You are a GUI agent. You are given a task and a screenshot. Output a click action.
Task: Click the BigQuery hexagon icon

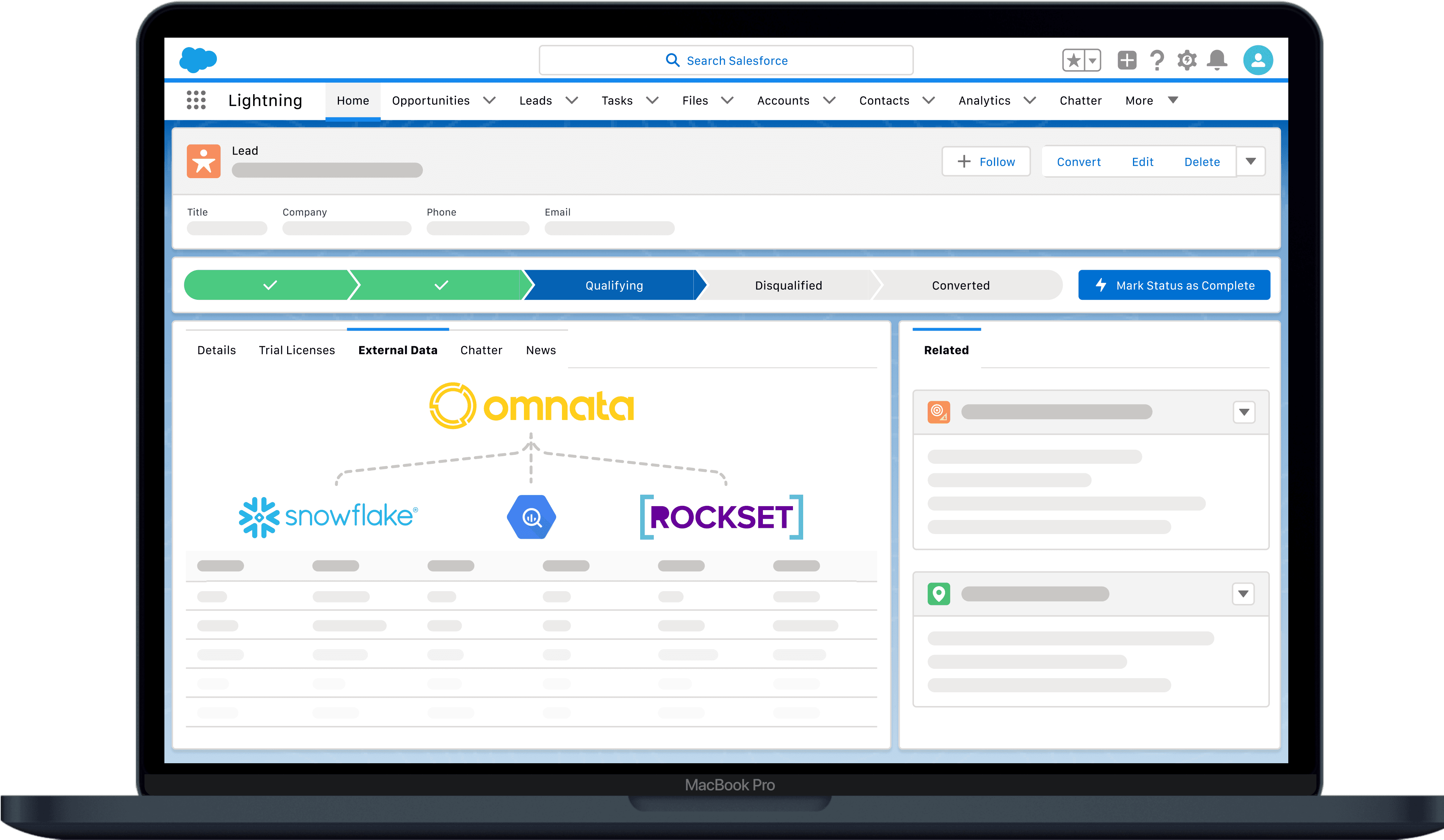click(x=531, y=517)
